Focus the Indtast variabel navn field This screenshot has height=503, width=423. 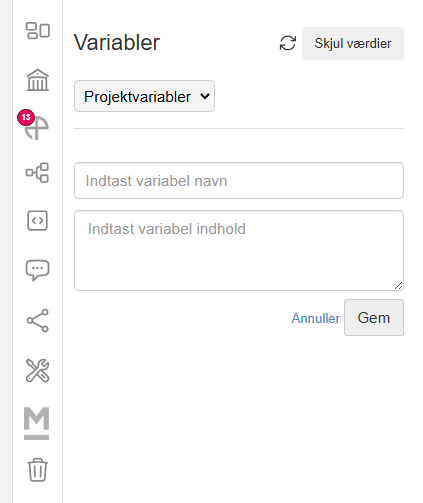click(239, 181)
